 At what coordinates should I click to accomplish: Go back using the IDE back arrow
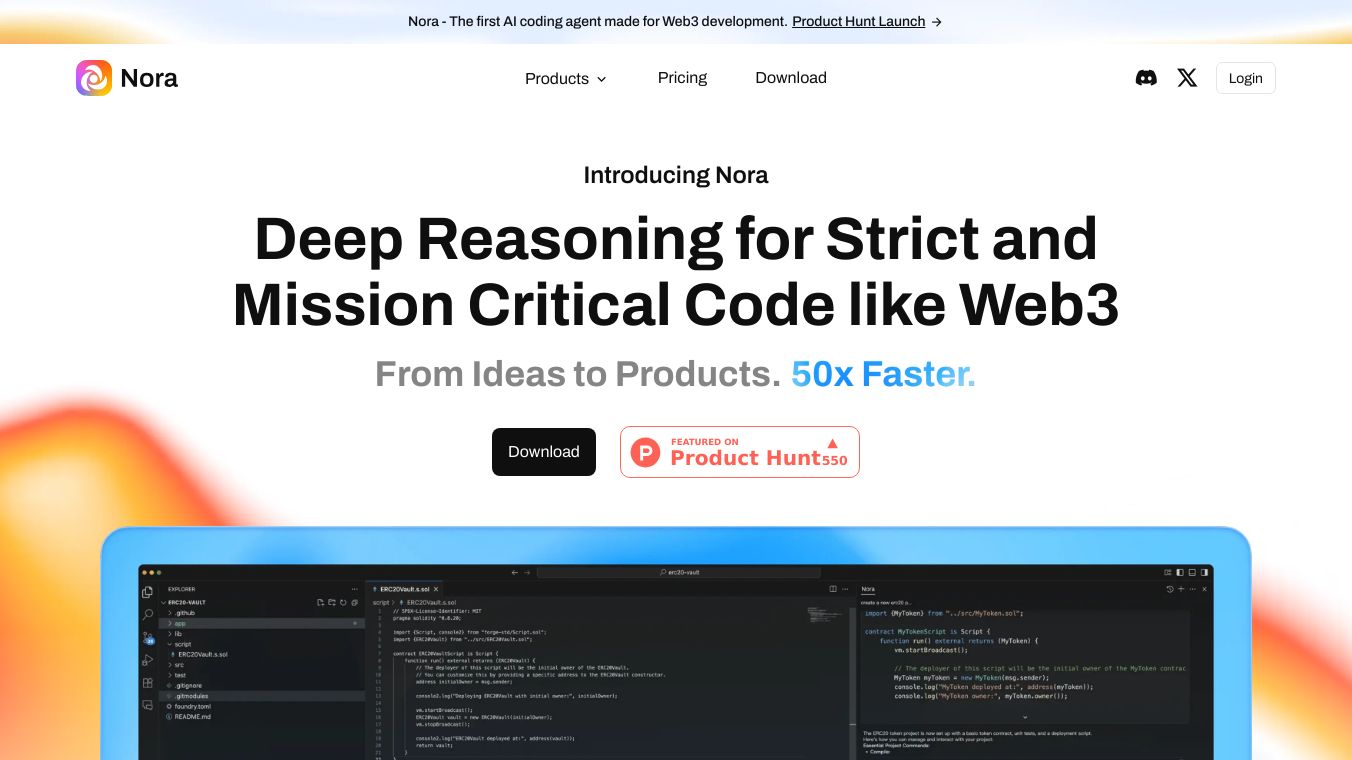[515, 573]
